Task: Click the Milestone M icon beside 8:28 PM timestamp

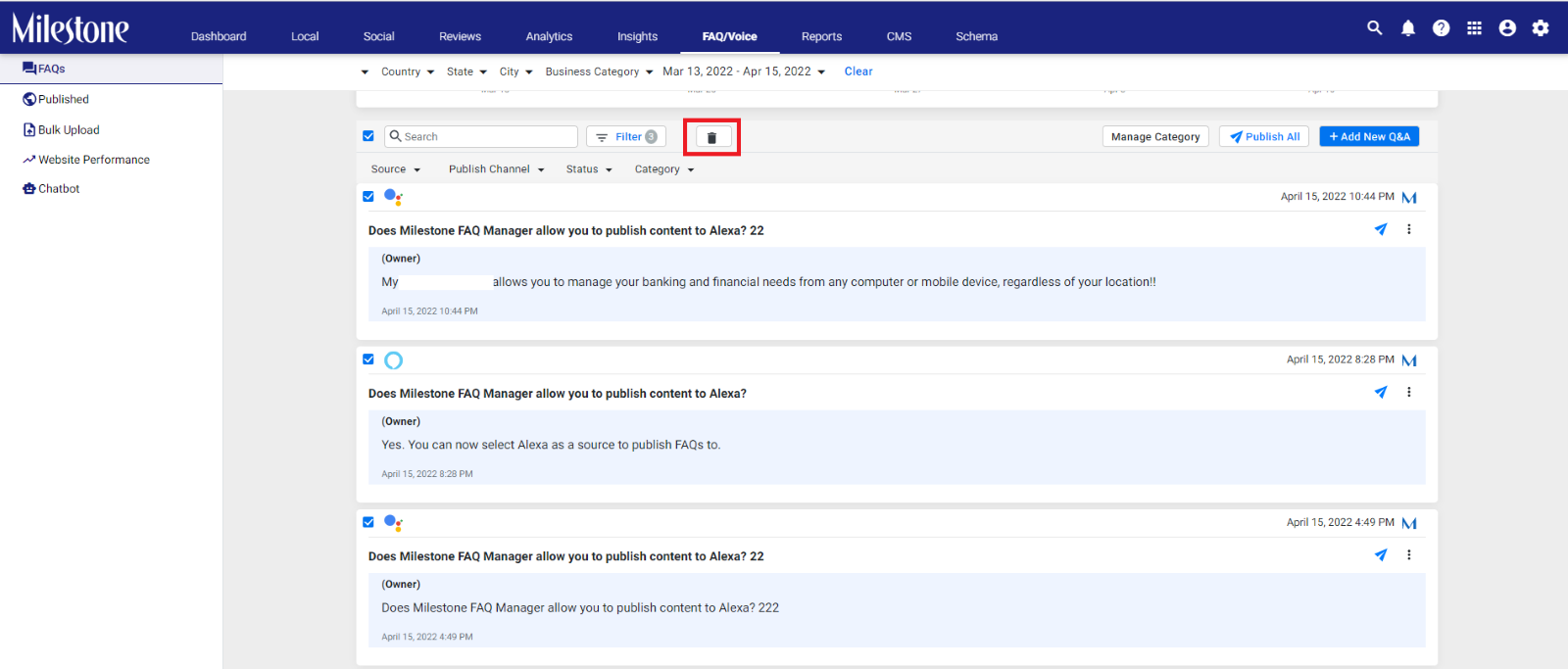Action: [1409, 360]
